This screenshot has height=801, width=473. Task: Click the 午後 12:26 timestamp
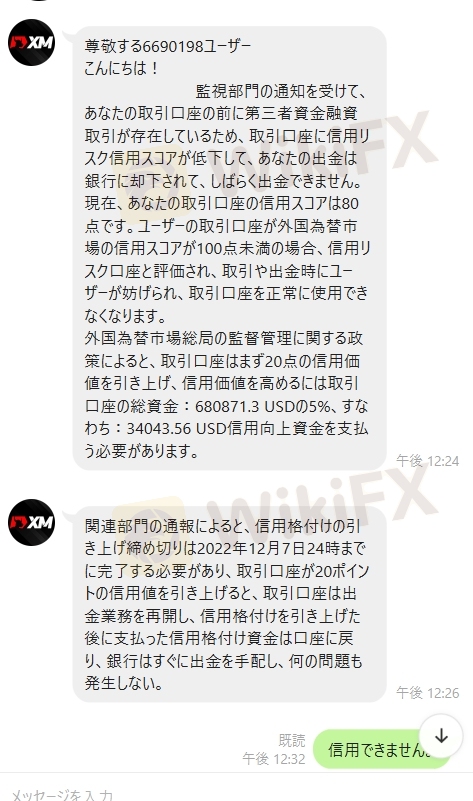pos(428,693)
